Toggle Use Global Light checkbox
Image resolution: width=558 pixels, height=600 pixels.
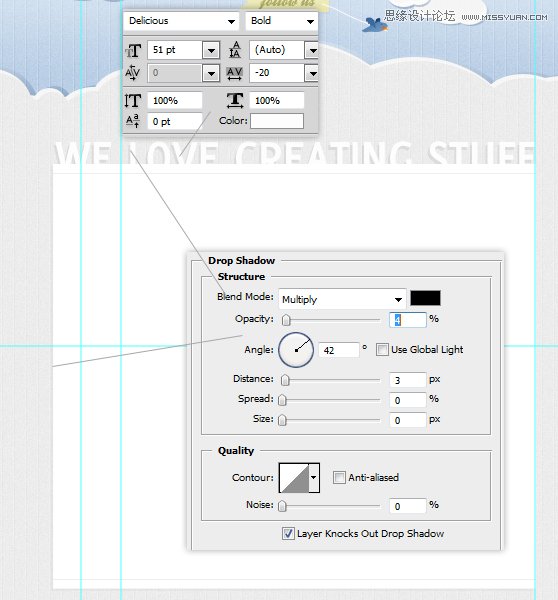click(382, 349)
